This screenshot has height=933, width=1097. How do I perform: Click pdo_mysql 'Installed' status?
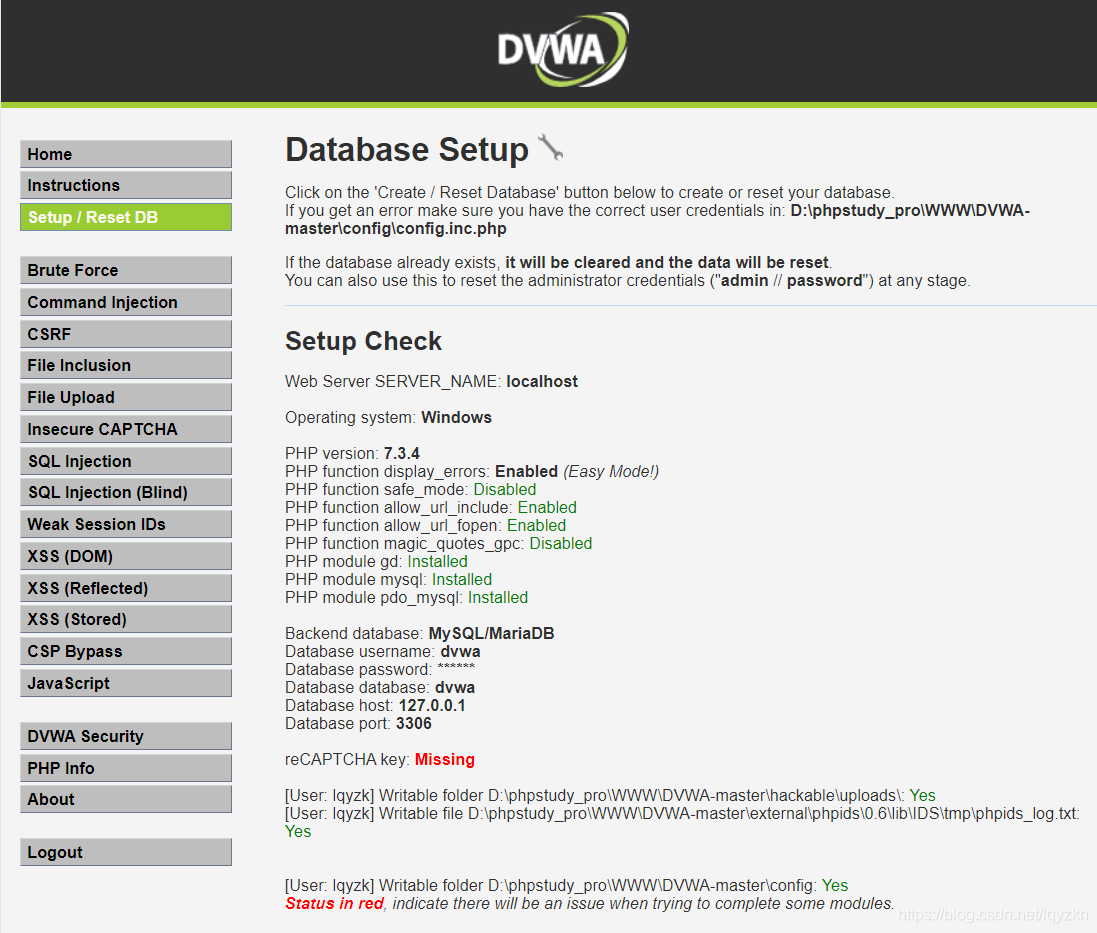click(x=498, y=597)
